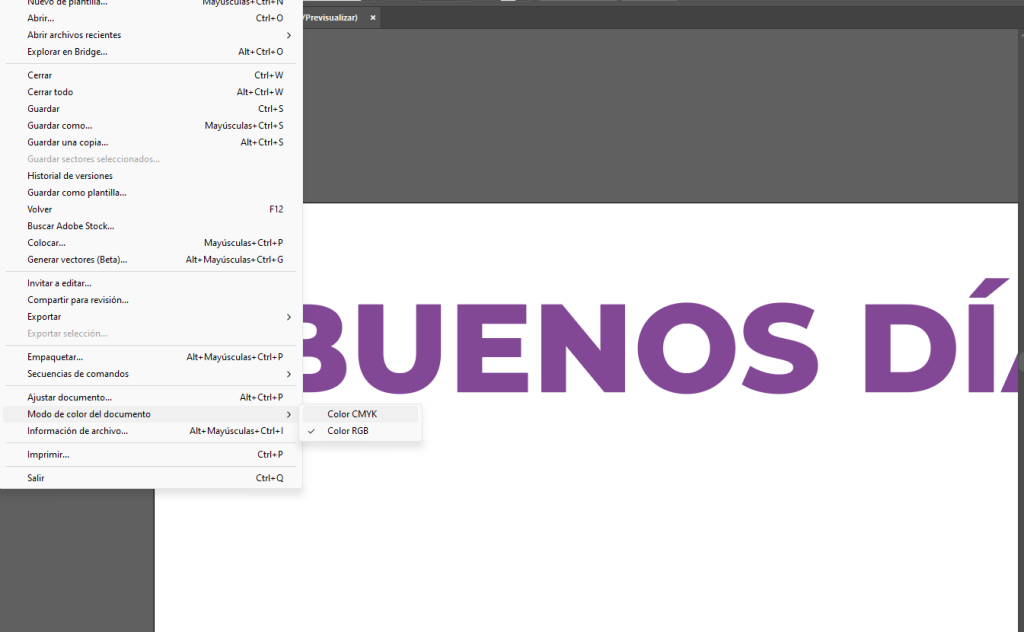Open Ajustar documento...
This screenshot has width=1024, height=632.
click(x=151, y=398)
